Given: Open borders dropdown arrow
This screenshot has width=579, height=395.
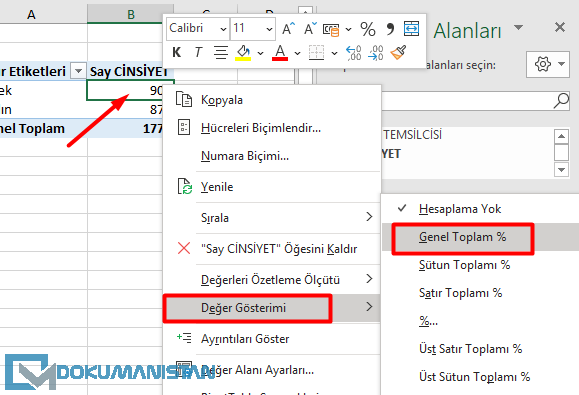Looking at the screenshot, I should 334,53.
